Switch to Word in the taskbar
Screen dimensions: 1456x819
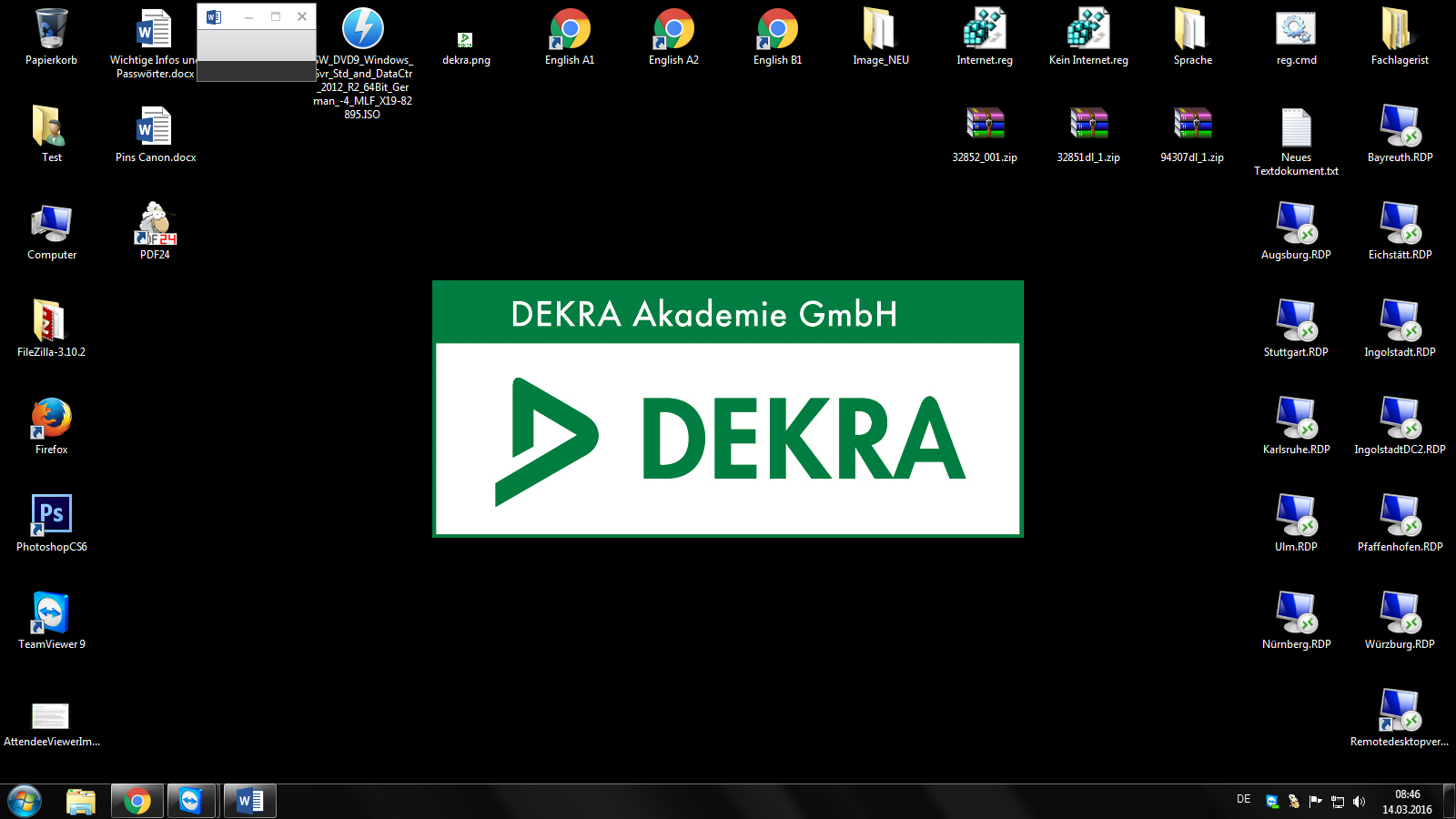(x=249, y=801)
